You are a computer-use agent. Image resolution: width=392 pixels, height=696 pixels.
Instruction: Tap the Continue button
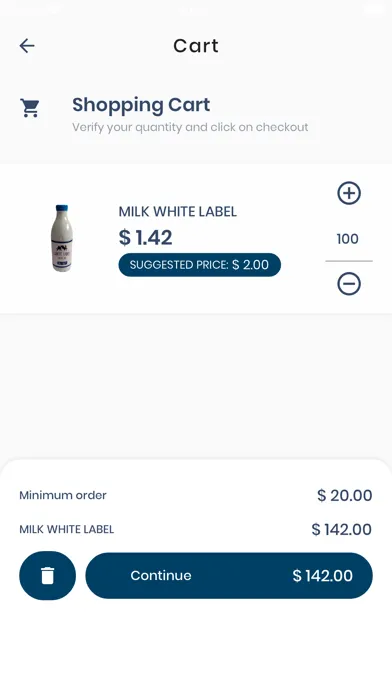coord(229,576)
